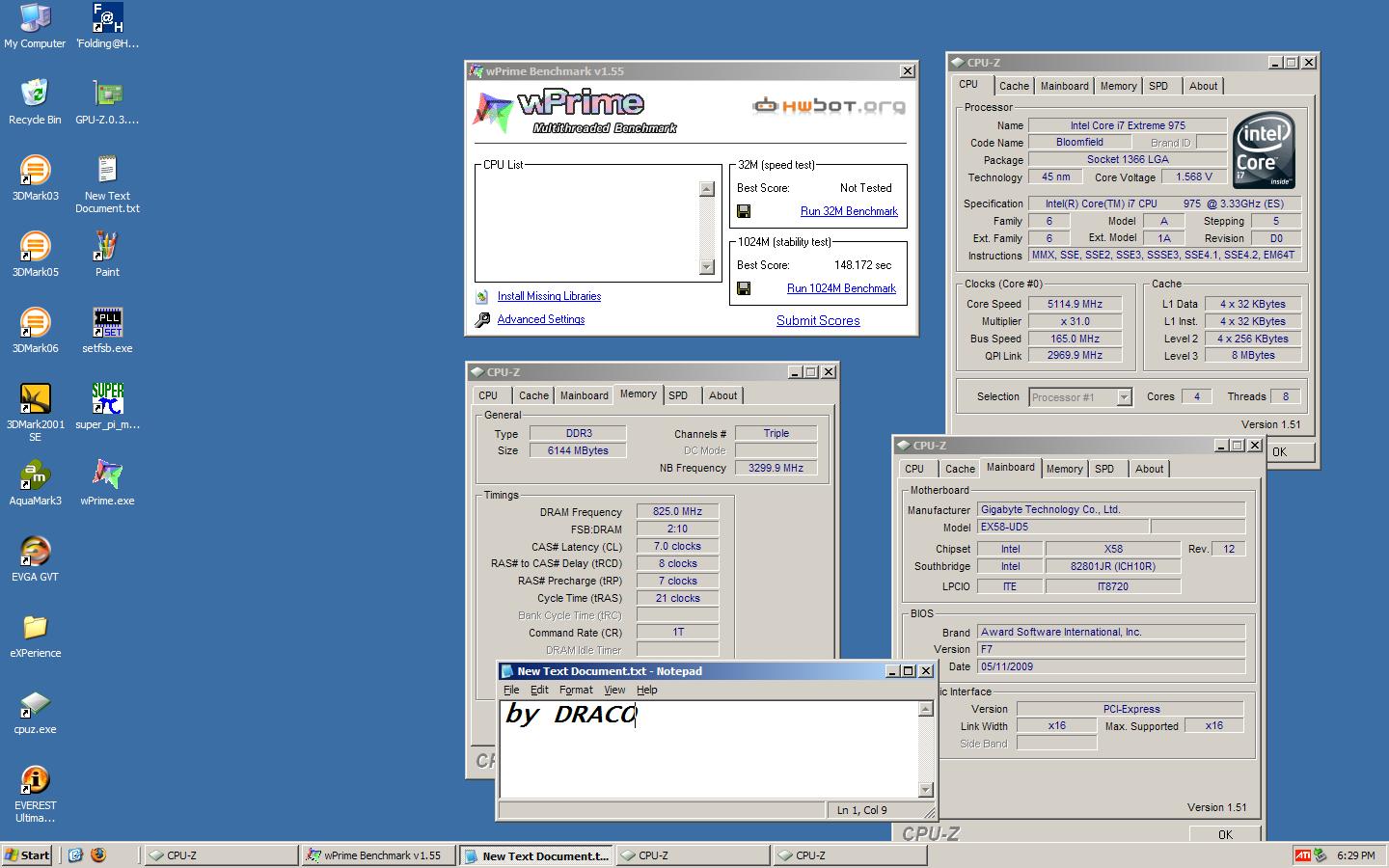Click the Install Missing Libraries icon
Image resolution: width=1389 pixels, height=868 pixels.
(x=482, y=297)
